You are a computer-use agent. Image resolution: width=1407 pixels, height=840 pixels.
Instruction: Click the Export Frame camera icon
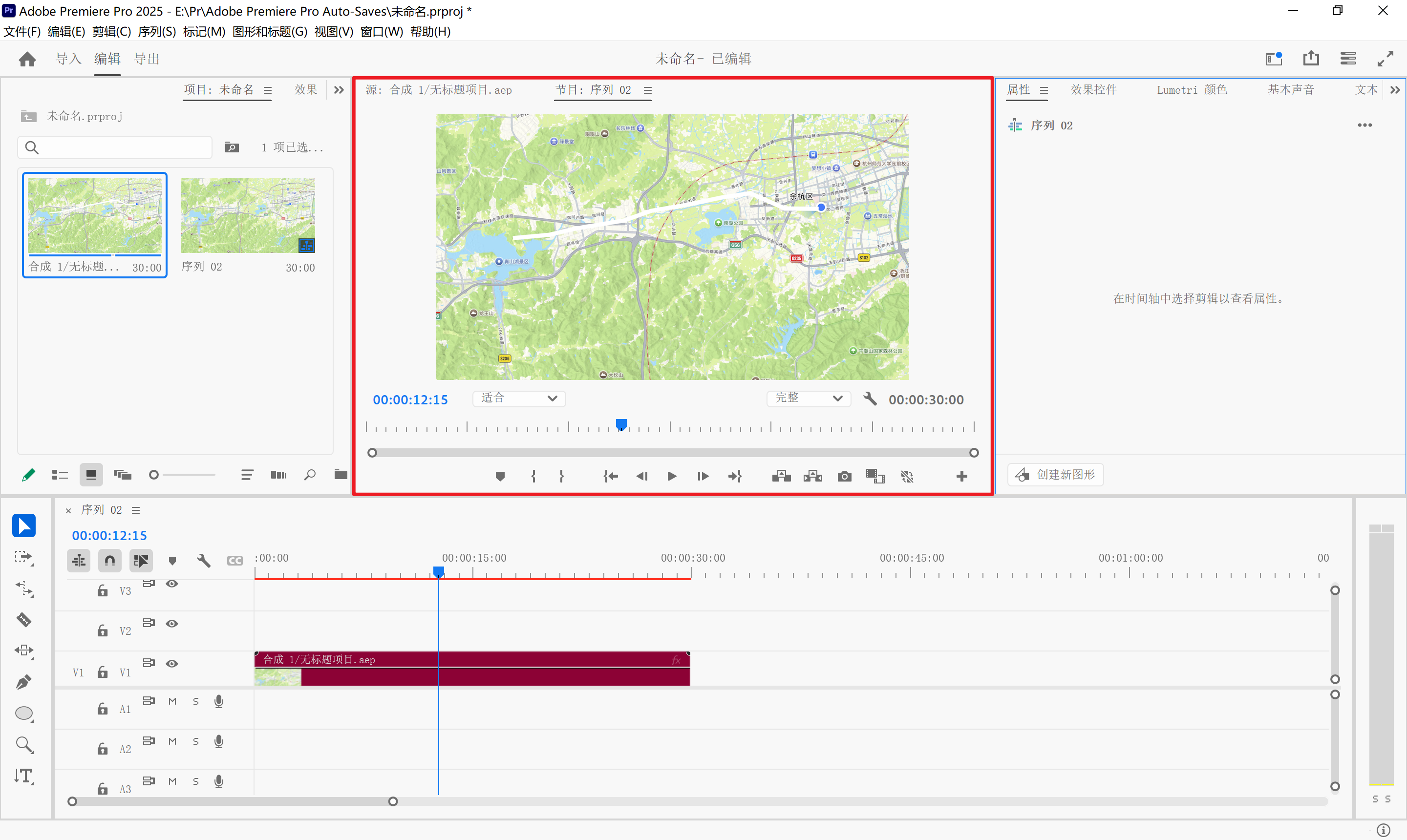(844, 477)
